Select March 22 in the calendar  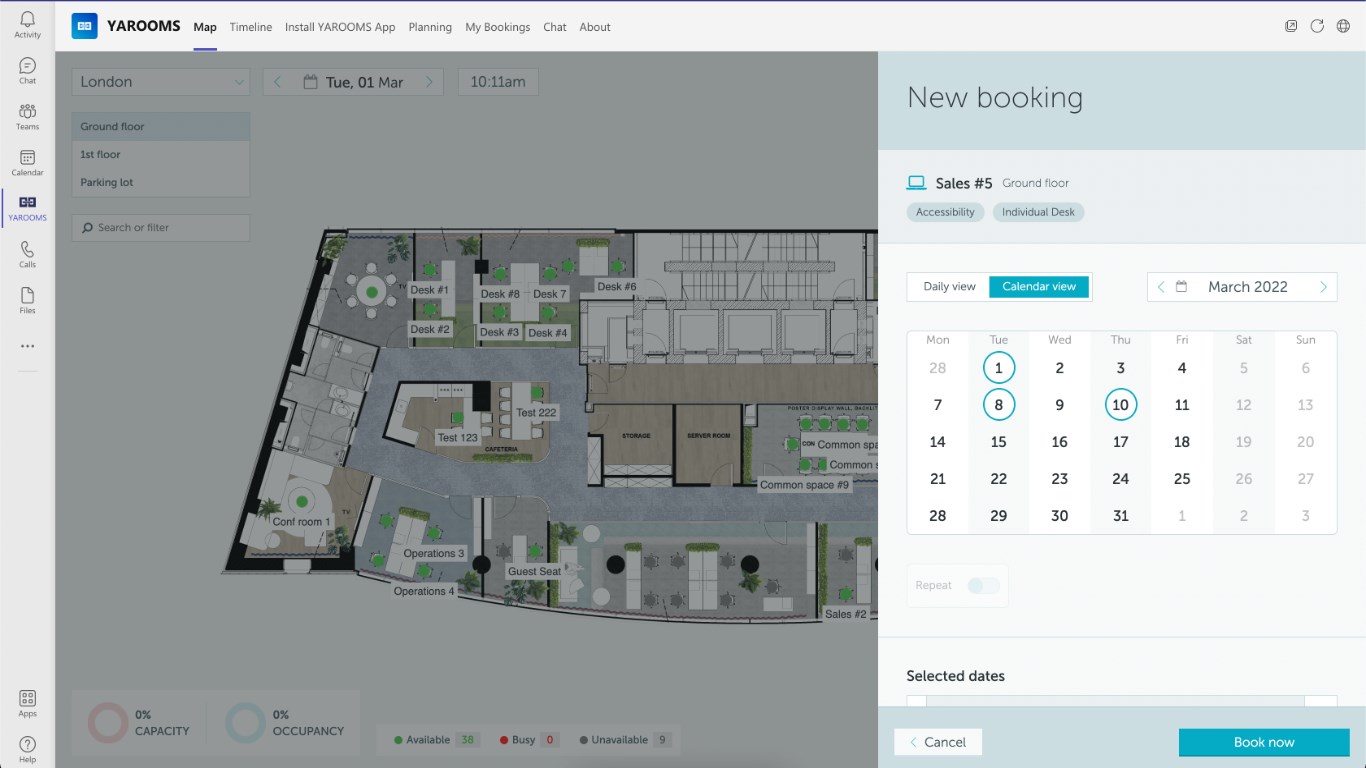[998, 479]
